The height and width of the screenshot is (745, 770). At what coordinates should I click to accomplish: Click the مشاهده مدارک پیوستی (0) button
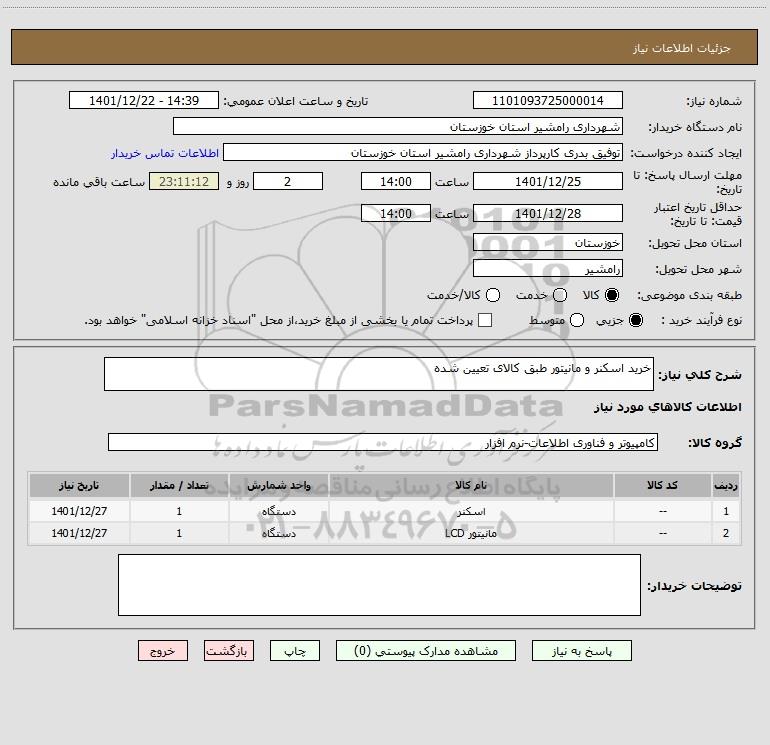point(426,651)
